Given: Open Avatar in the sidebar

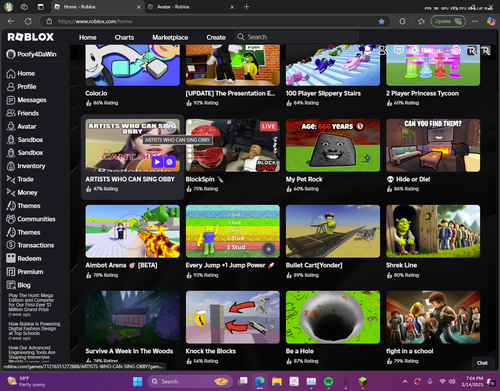Looking at the screenshot, I should 21,126.
